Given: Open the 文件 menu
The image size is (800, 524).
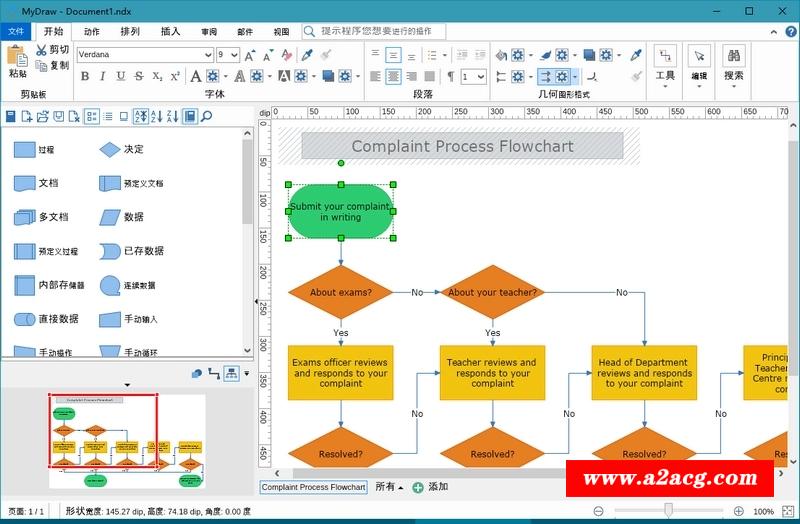Looking at the screenshot, I should coord(15,31).
